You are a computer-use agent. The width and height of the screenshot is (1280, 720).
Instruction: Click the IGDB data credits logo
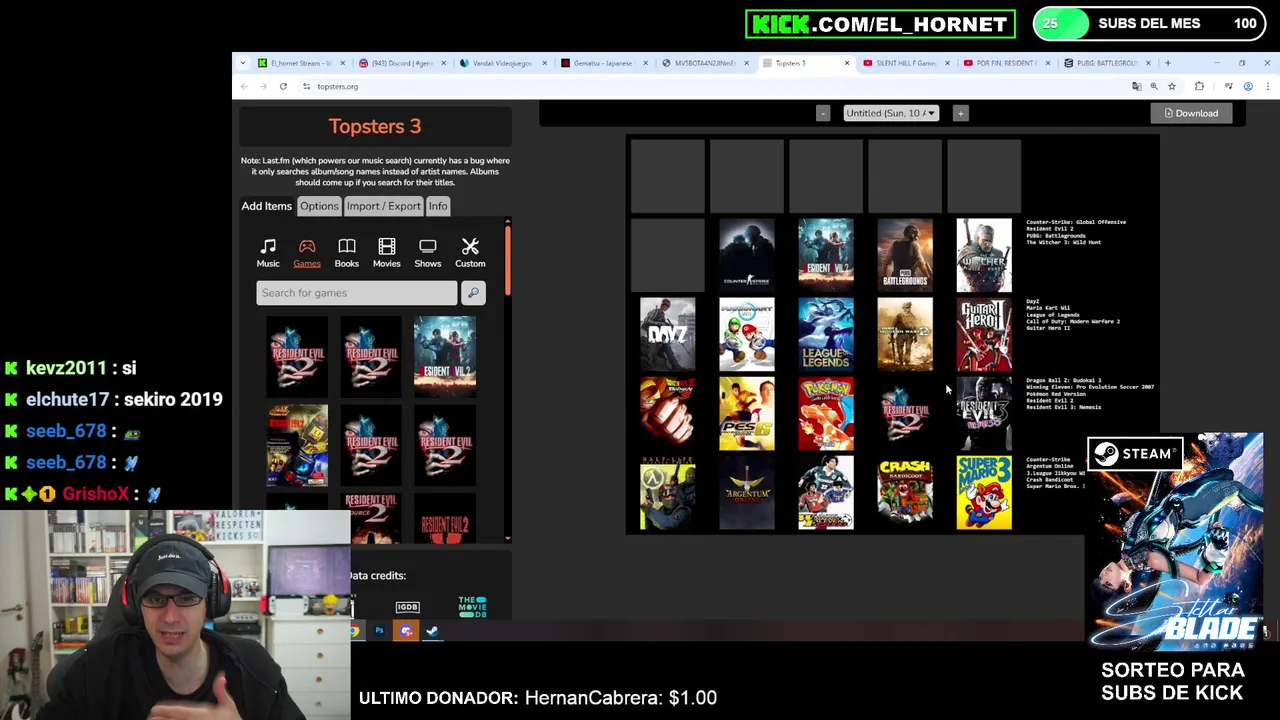pos(407,607)
